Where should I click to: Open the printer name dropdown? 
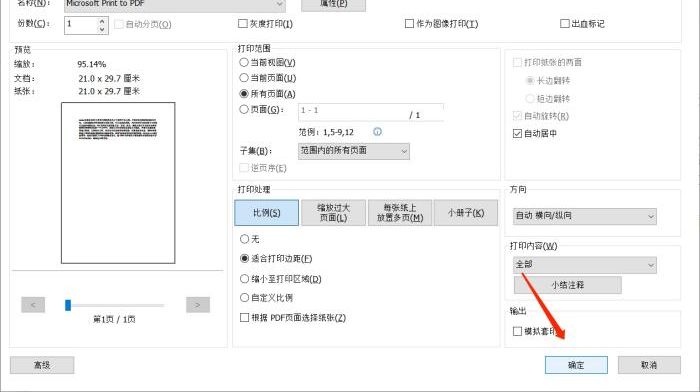click(175, 4)
